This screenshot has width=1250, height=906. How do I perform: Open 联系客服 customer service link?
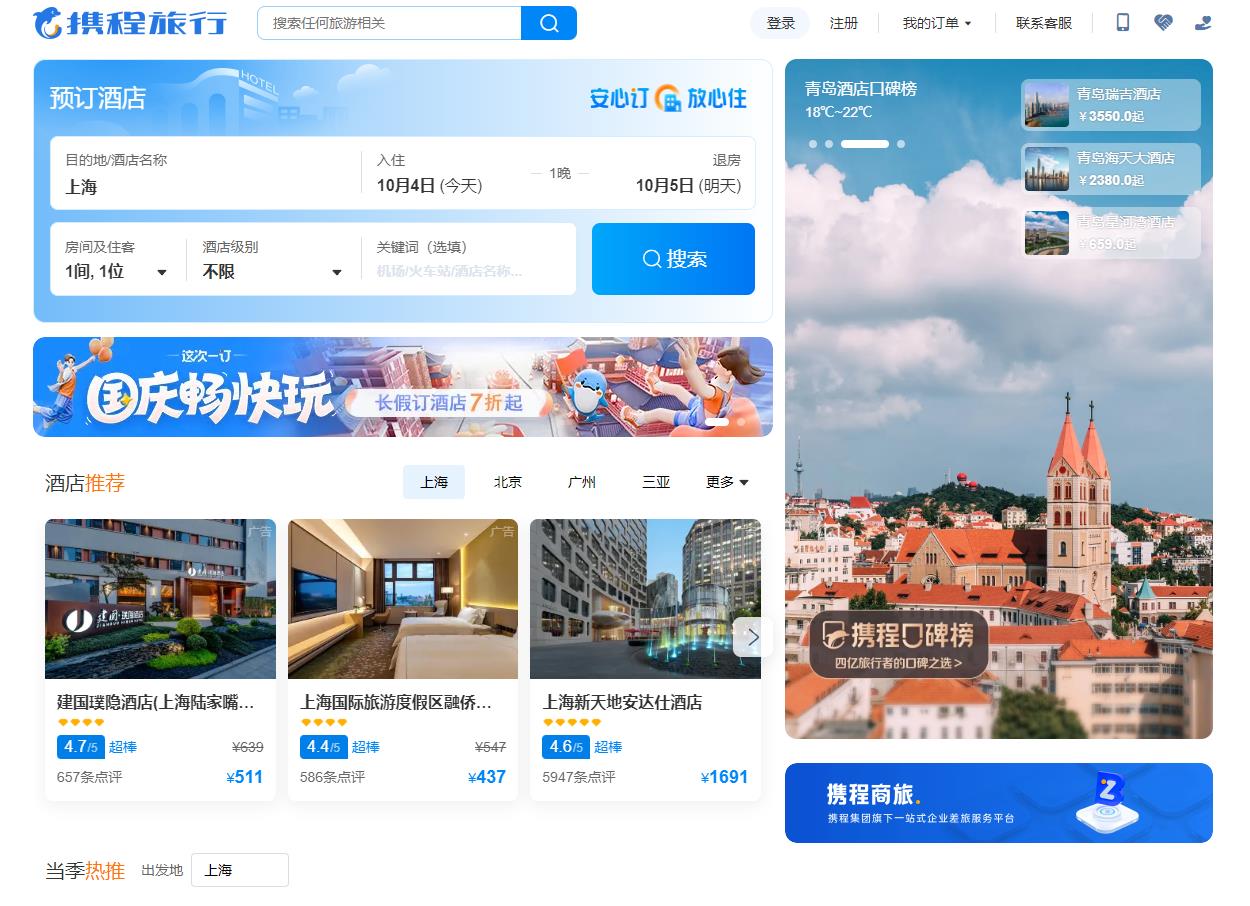[x=1044, y=23]
